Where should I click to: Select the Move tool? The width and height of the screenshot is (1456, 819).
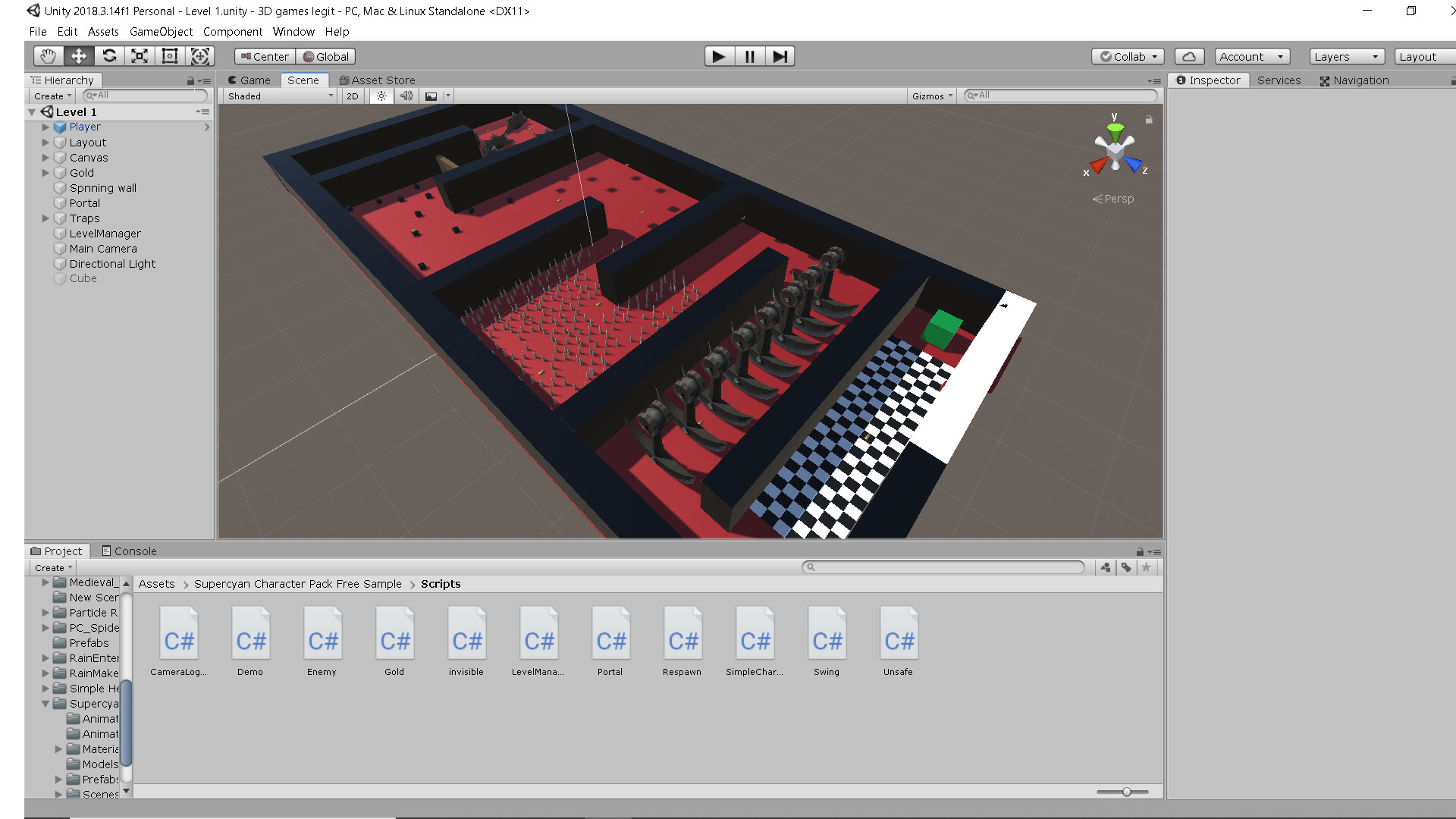pyautogui.click(x=77, y=55)
